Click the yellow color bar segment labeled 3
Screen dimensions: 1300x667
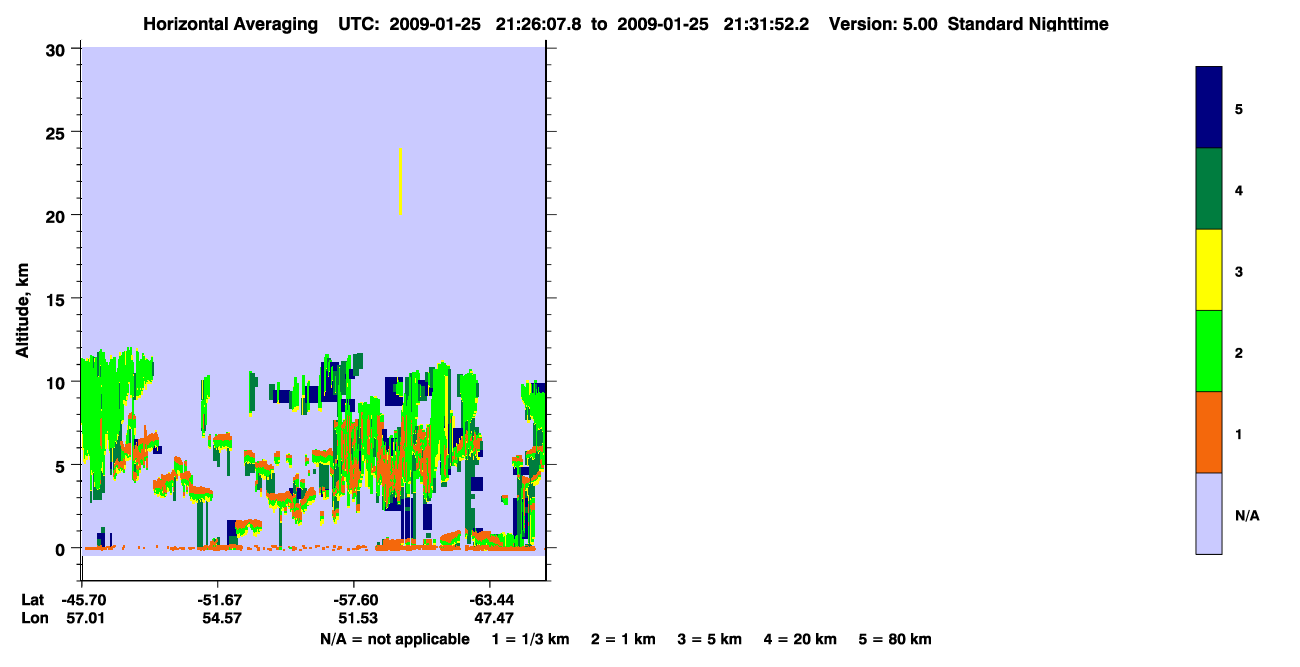(x=1209, y=270)
